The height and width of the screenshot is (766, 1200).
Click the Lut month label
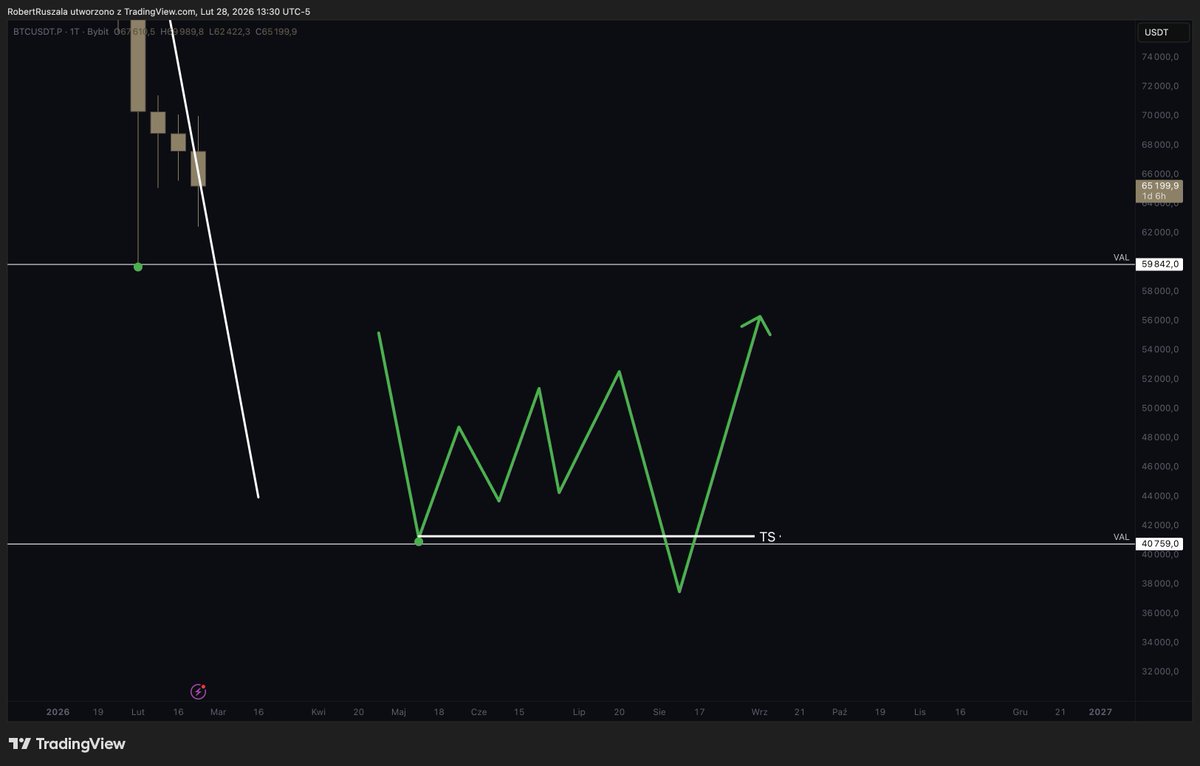[138, 712]
